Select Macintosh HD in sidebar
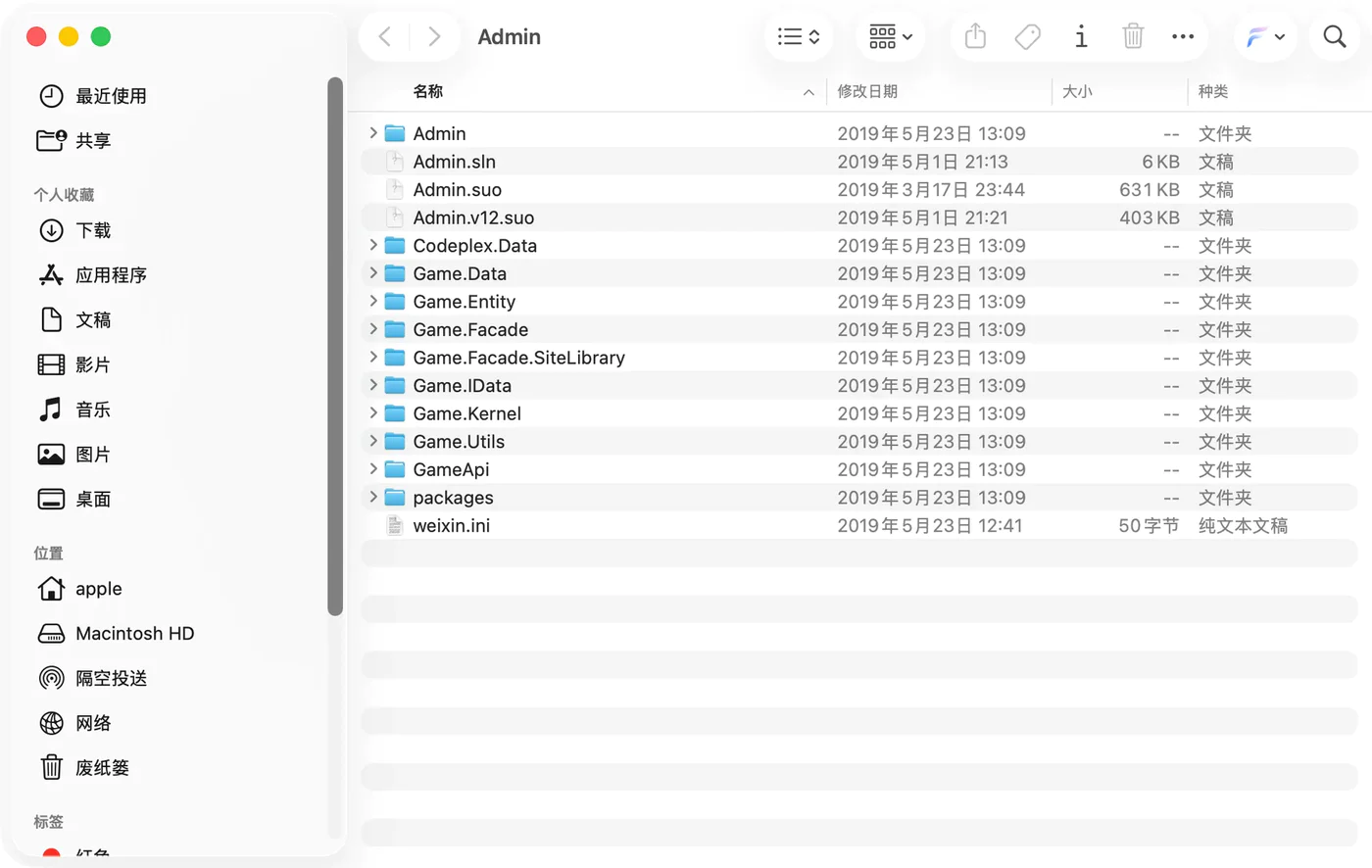The width and height of the screenshot is (1372, 868). [116, 634]
